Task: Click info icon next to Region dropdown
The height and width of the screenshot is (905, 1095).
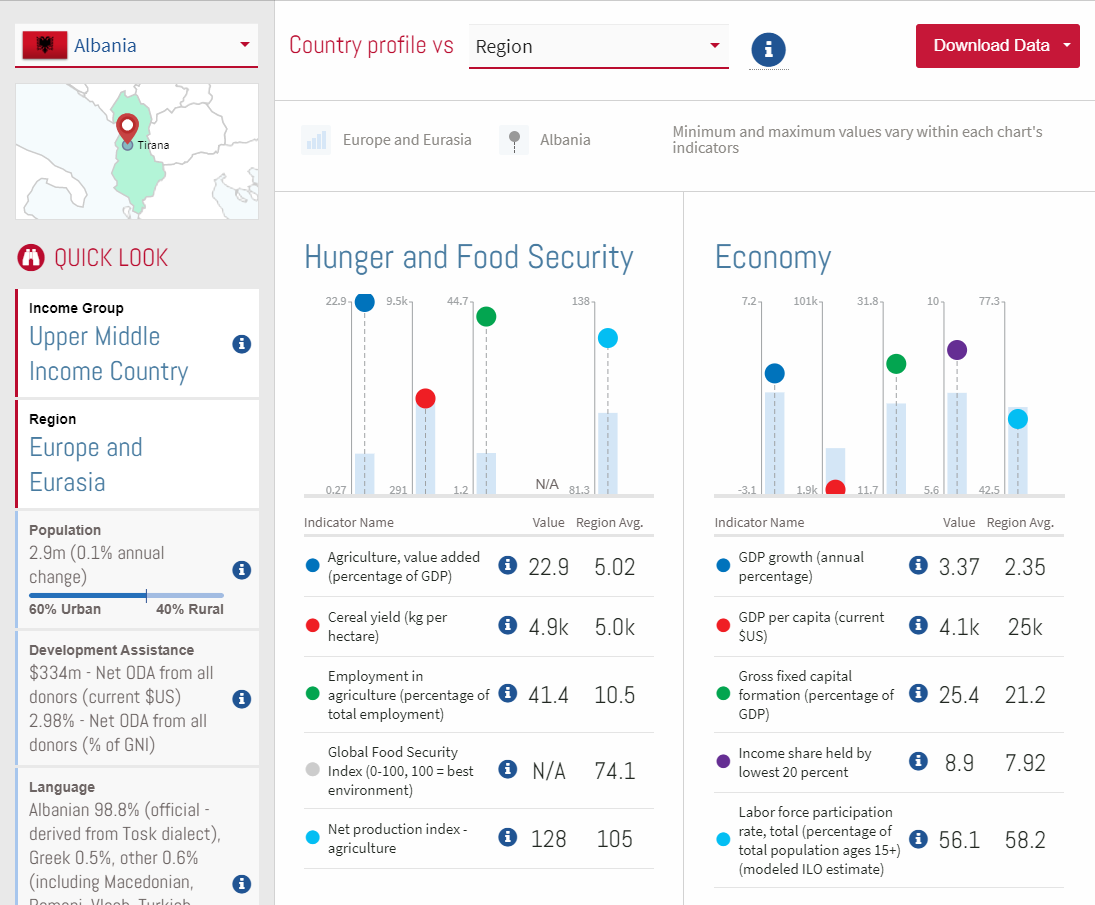Action: tap(768, 48)
